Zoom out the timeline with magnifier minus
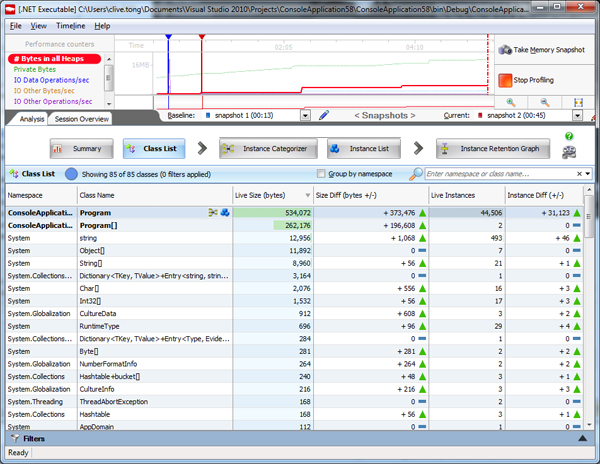The height and width of the screenshot is (464, 600). [x=545, y=103]
